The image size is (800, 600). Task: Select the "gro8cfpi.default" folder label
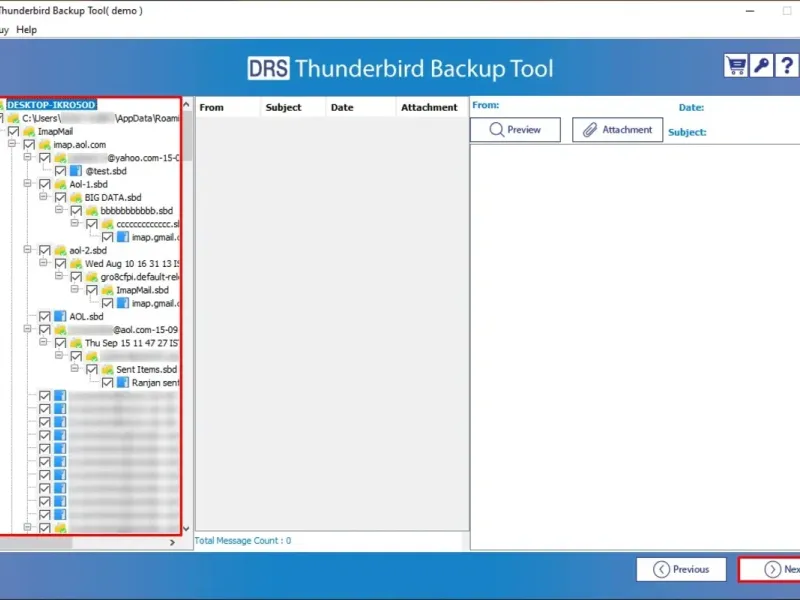click(140, 277)
